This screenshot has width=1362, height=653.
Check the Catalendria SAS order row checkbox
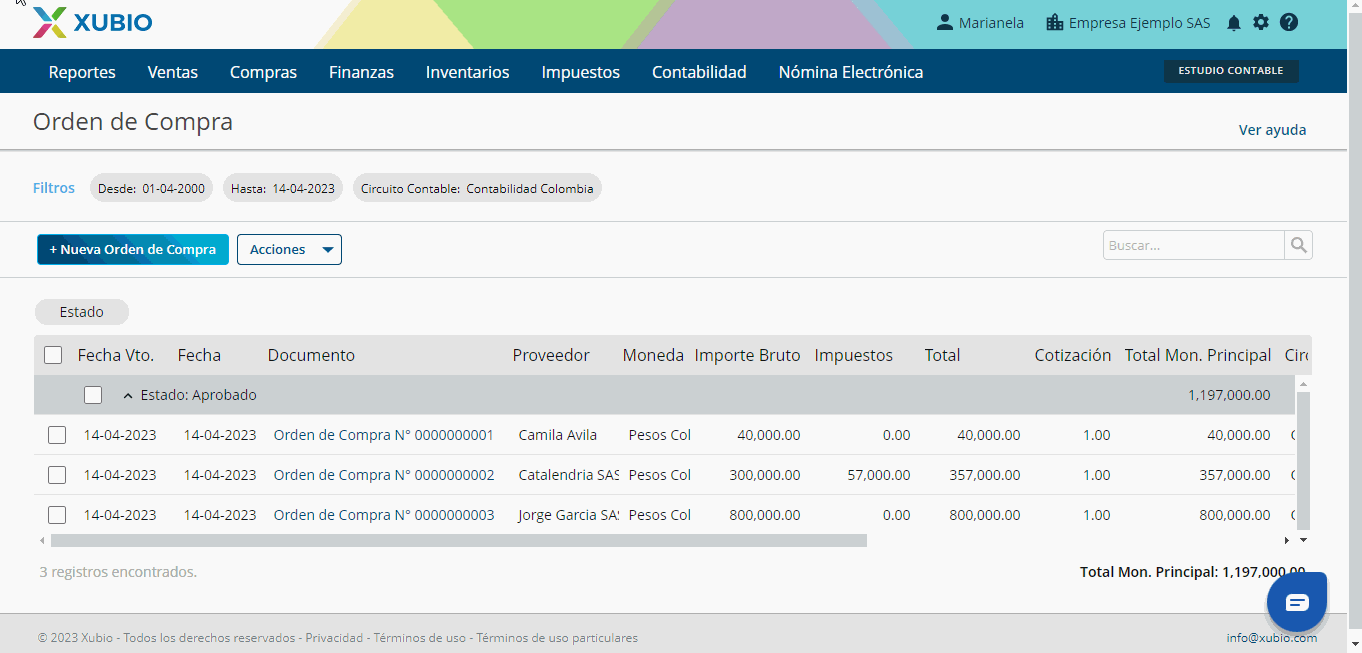pyautogui.click(x=57, y=475)
